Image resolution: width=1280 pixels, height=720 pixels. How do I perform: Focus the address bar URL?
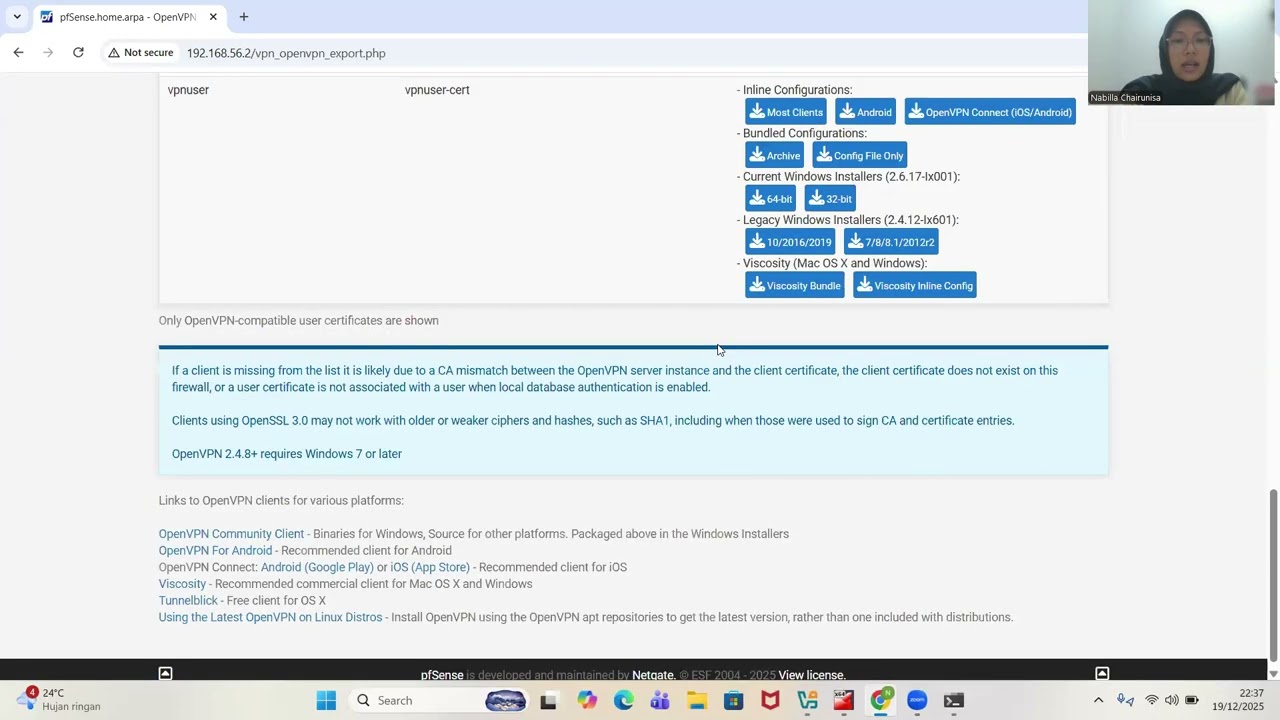pyautogui.click(x=286, y=53)
